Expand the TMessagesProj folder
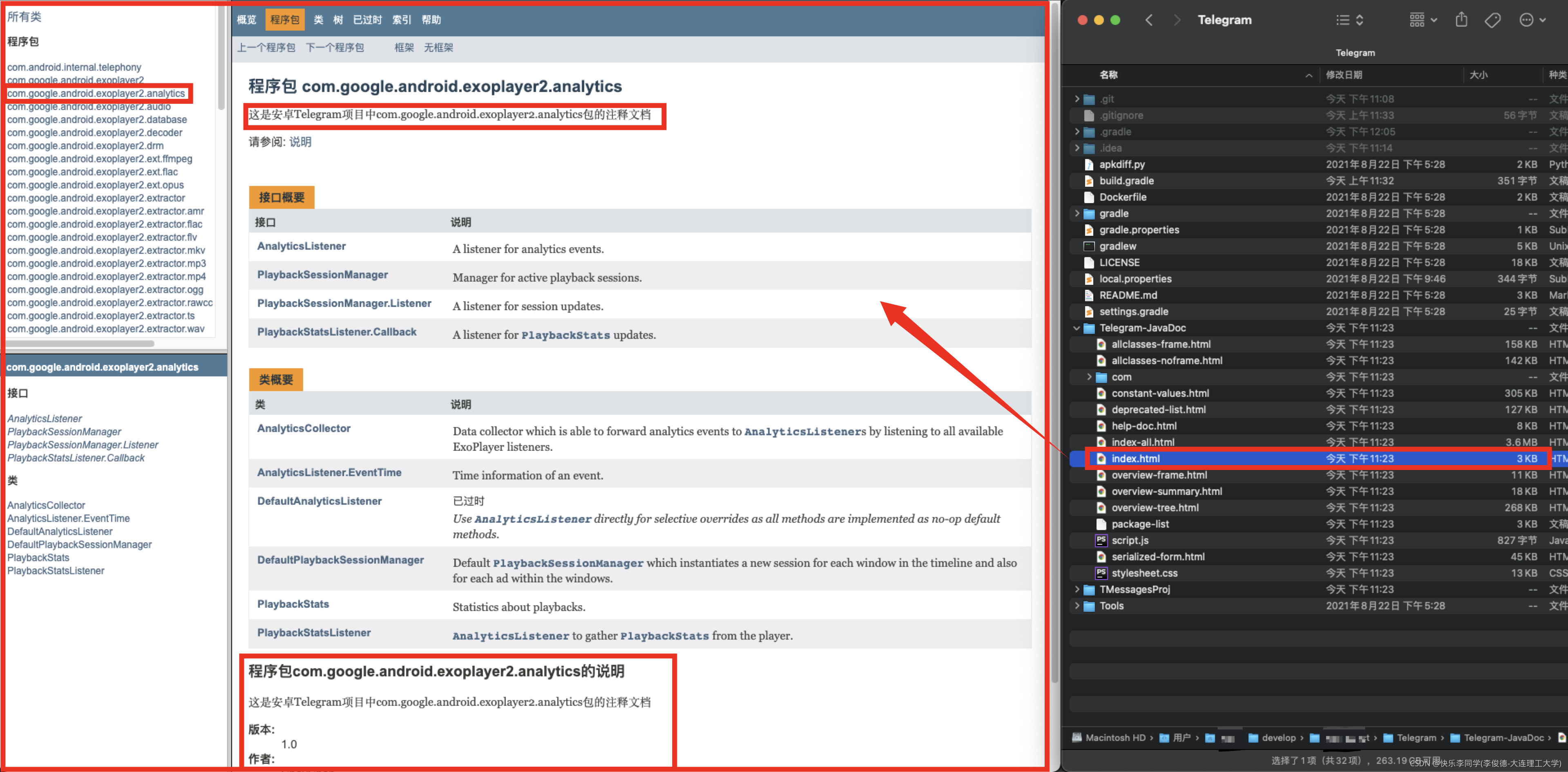This screenshot has height=772, width=1568. (x=1077, y=589)
